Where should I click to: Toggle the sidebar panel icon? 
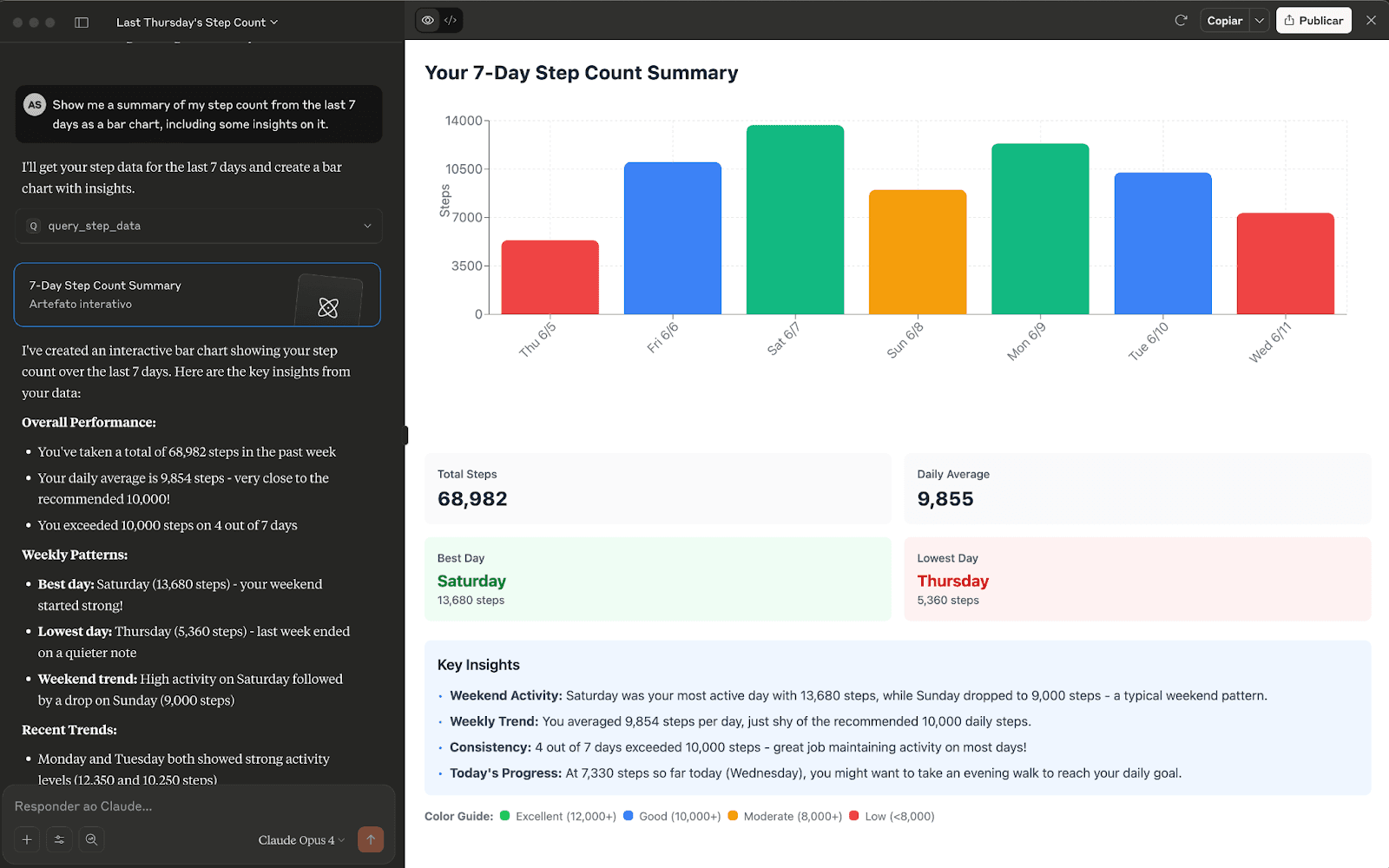pos(82,23)
